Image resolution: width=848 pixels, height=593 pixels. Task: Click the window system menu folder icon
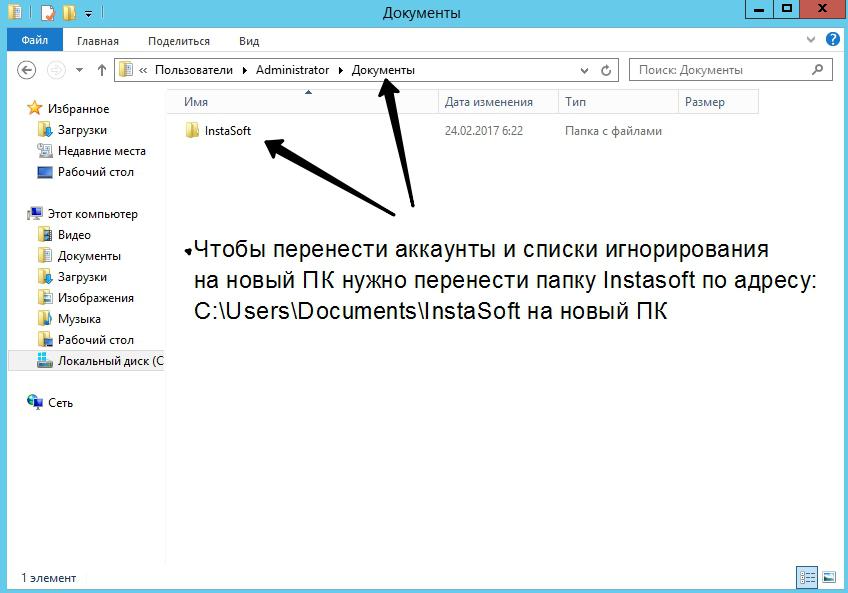(15, 12)
